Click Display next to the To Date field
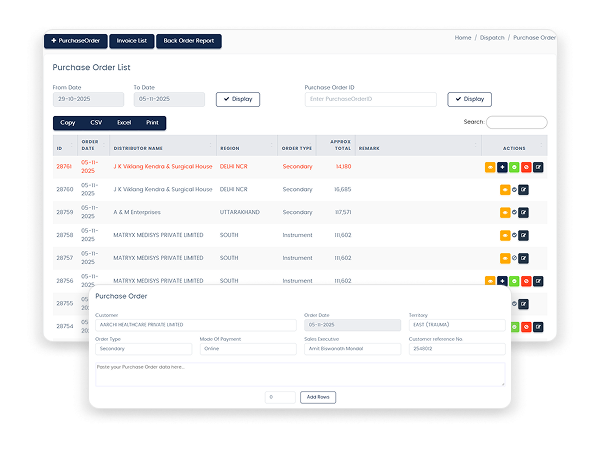600x450 pixels. pyautogui.click(x=238, y=99)
